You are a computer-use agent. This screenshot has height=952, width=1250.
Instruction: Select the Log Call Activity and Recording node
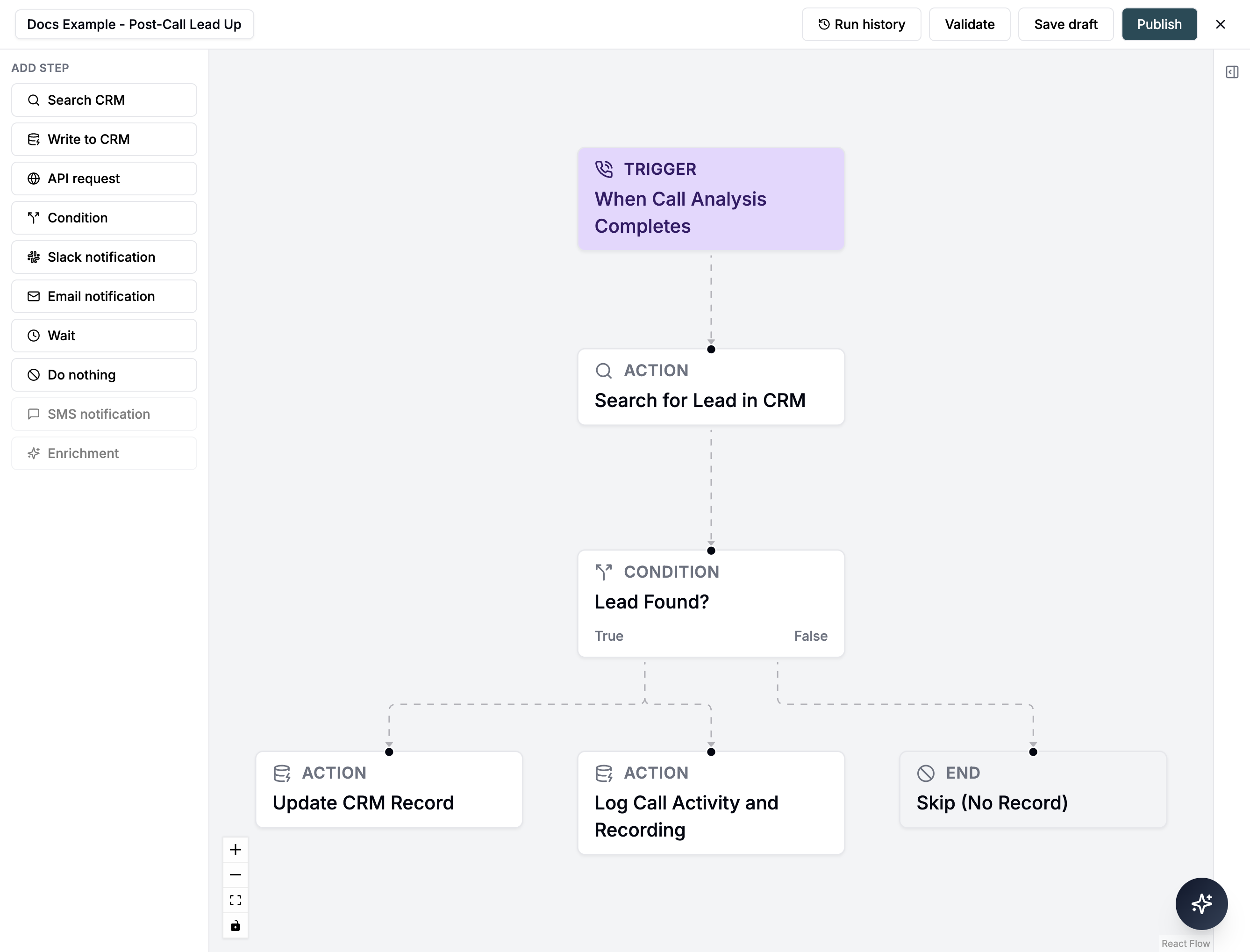(x=711, y=803)
